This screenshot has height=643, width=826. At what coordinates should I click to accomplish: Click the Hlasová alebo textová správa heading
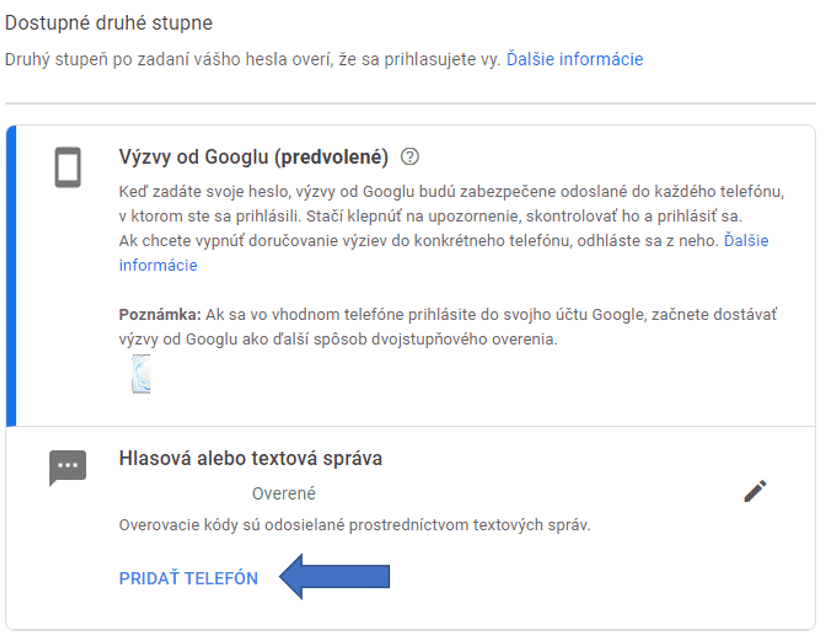[250, 459]
